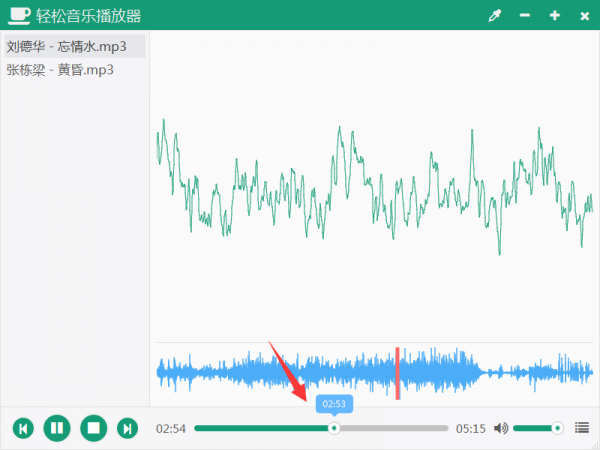Click the red position marker in waveform
This screenshot has height=450, width=600.
tap(397, 373)
